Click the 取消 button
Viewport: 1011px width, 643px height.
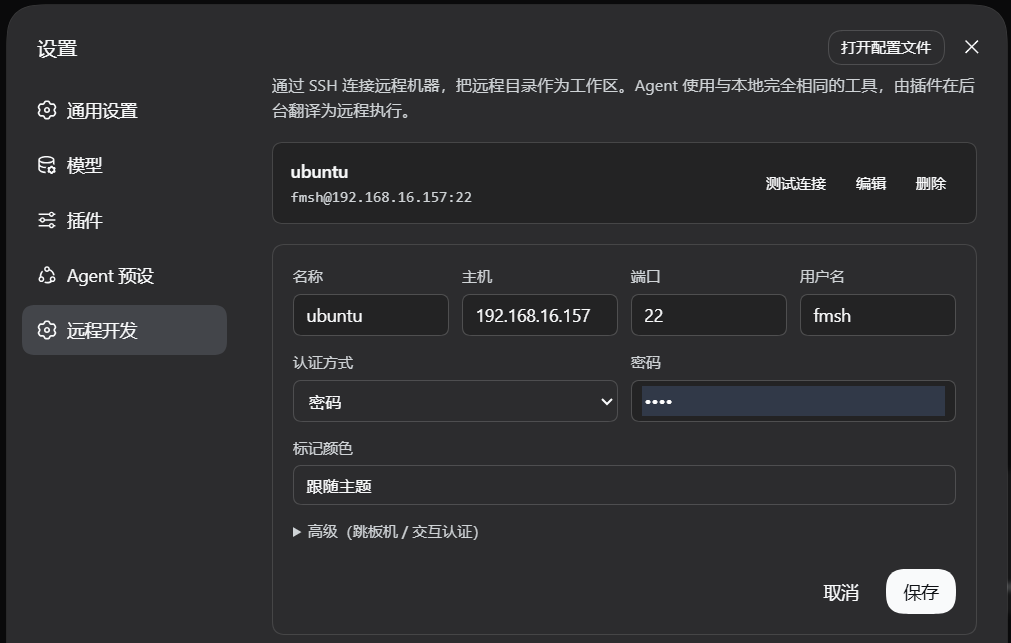(x=841, y=592)
